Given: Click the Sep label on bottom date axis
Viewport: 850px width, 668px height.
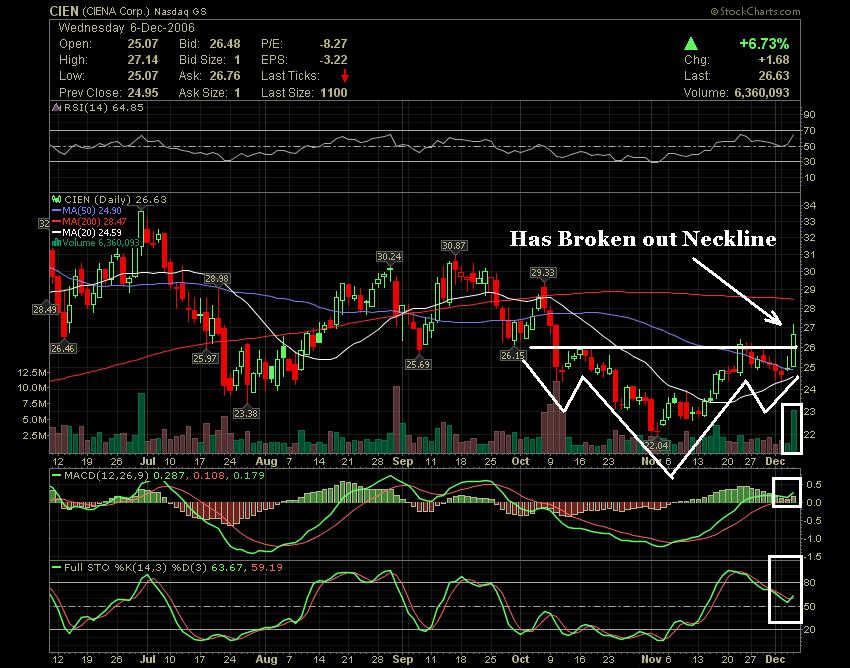Looking at the screenshot, I should pos(403,659).
